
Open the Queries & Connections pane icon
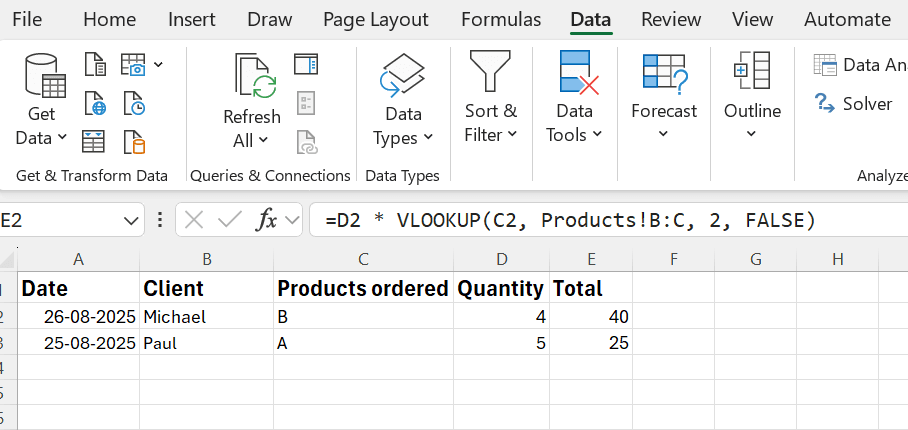coord(306,65)
